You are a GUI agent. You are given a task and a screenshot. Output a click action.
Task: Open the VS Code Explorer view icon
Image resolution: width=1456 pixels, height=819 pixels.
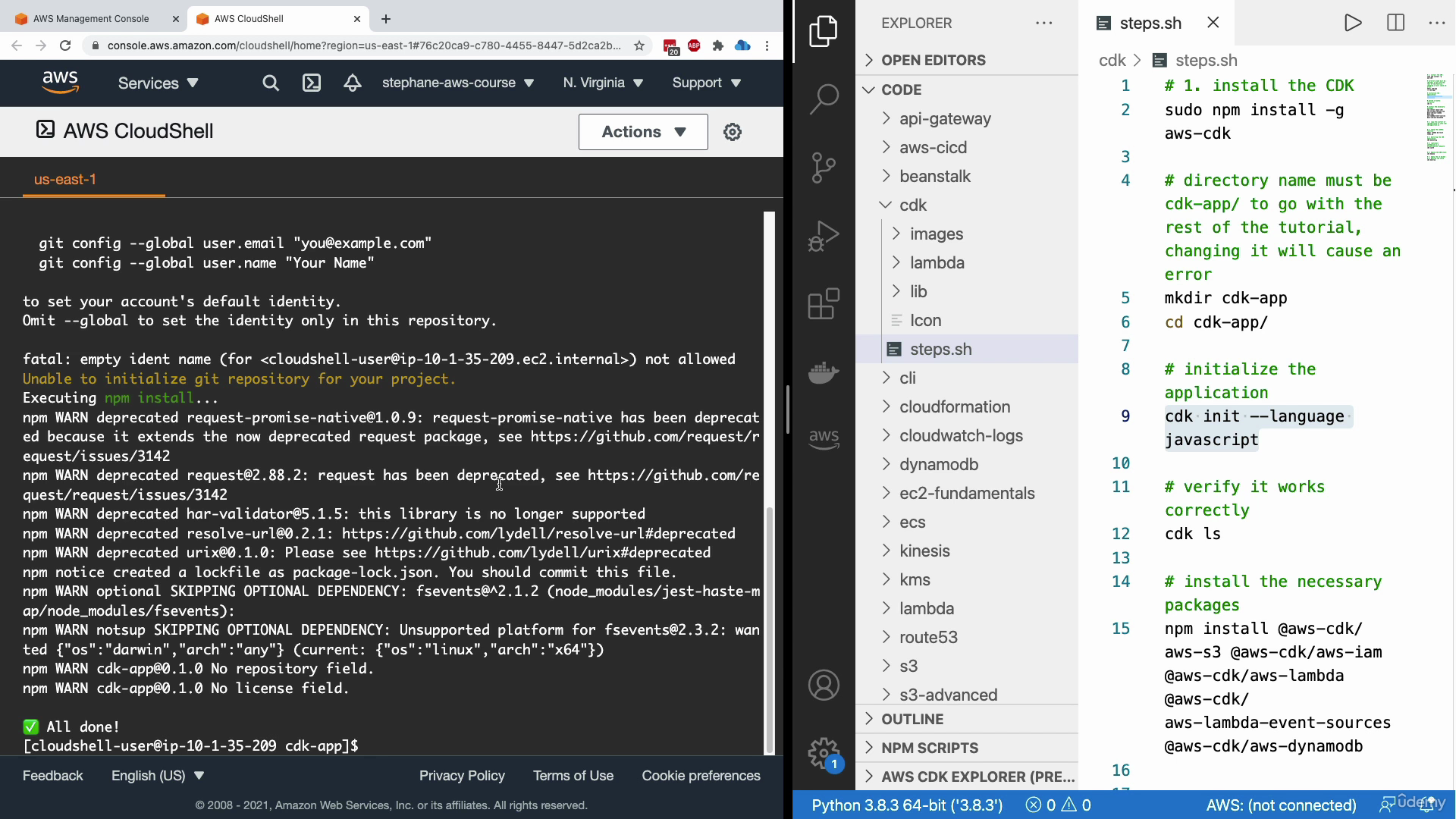[824, 31]
